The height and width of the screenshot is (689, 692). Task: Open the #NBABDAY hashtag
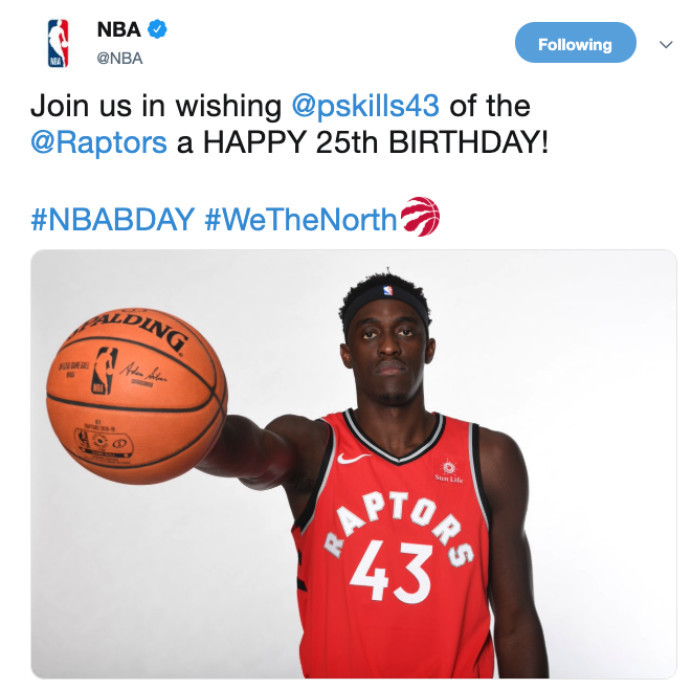pos(113,219)
